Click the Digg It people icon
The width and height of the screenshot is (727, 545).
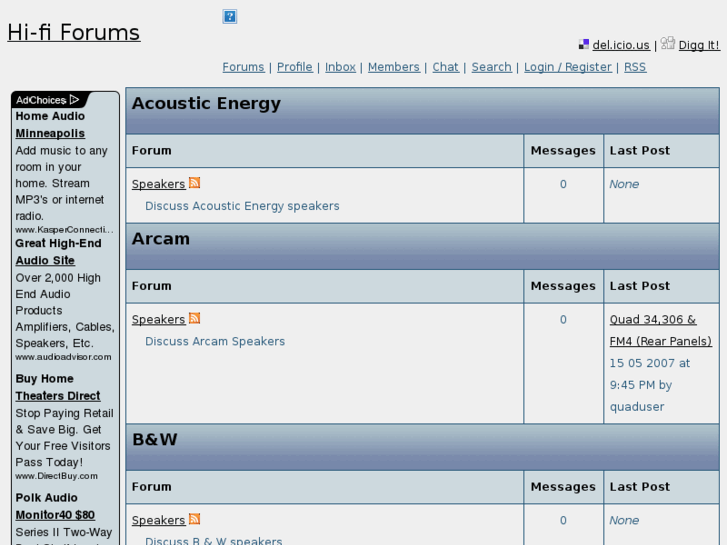[668, 43]
